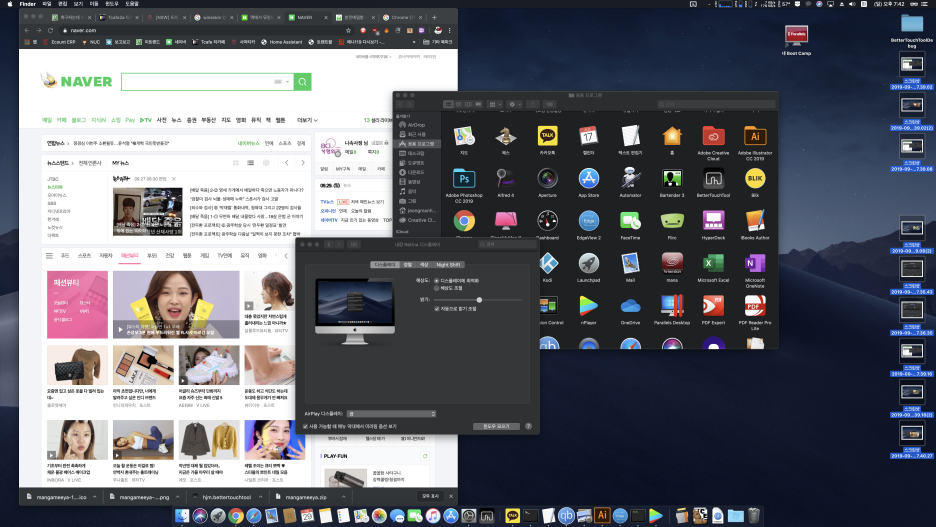Screen dimensions: 936x527
Task: Switch to the Night Shift tab
Action: tap(448, 264)
